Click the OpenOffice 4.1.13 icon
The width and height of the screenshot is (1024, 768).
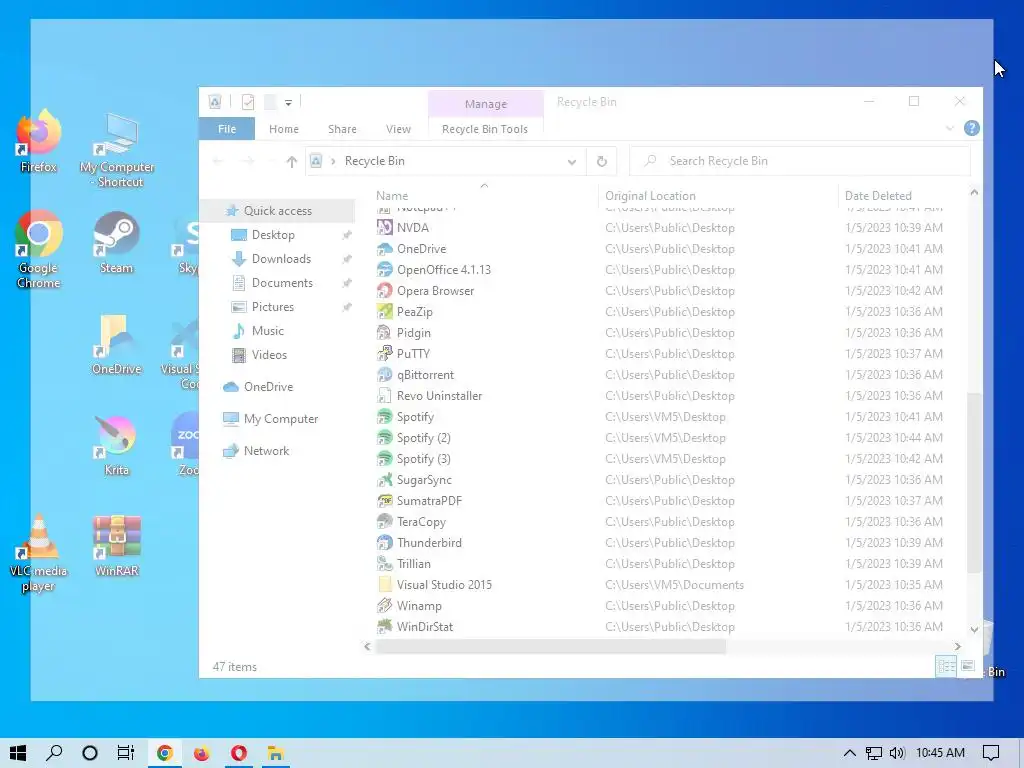pyautogui.click(x=385, y=270)
